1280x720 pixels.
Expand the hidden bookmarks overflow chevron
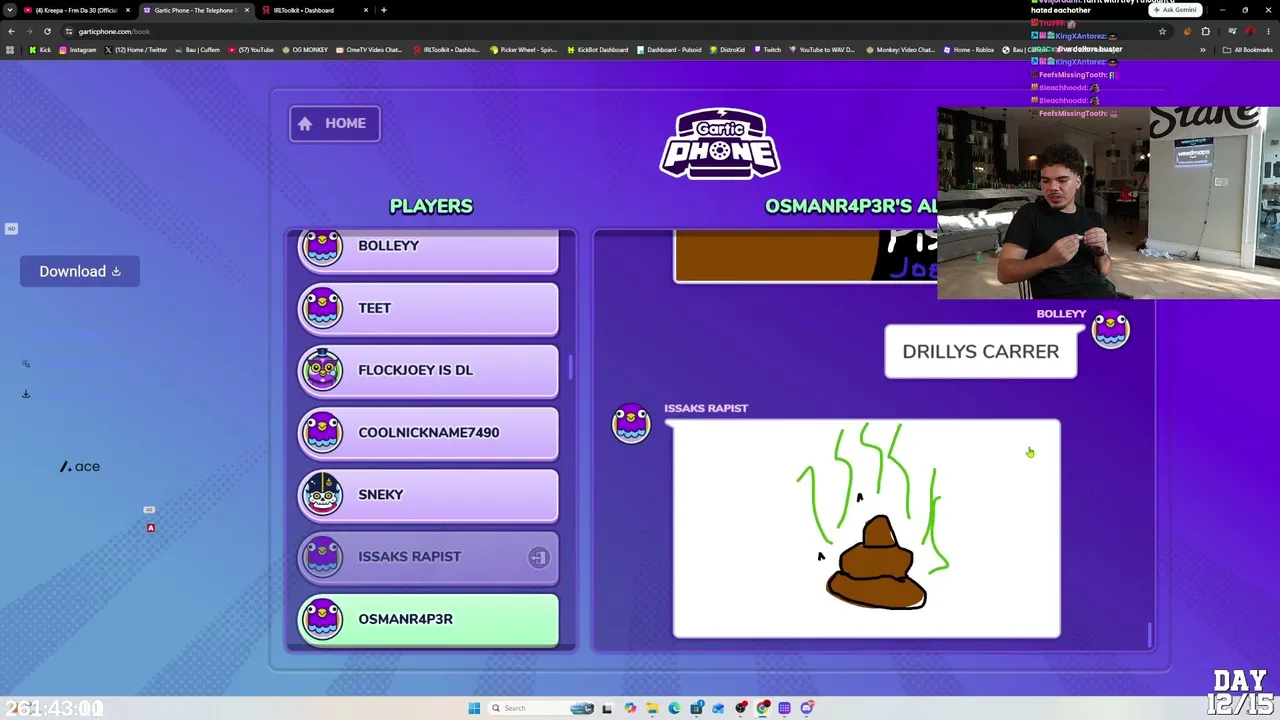point(1203,50)
